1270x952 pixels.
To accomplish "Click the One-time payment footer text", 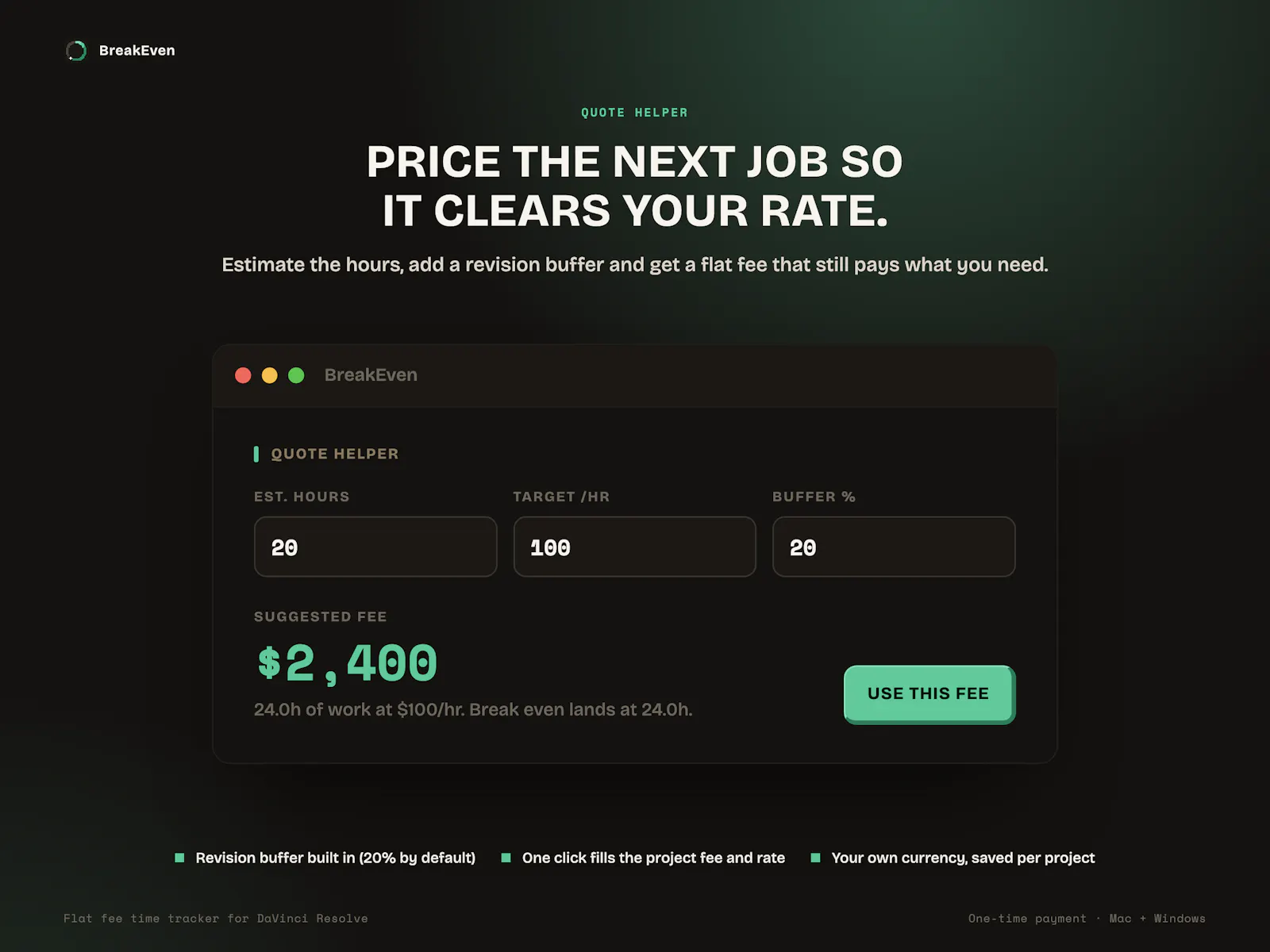I will [x=1027, y=919].
